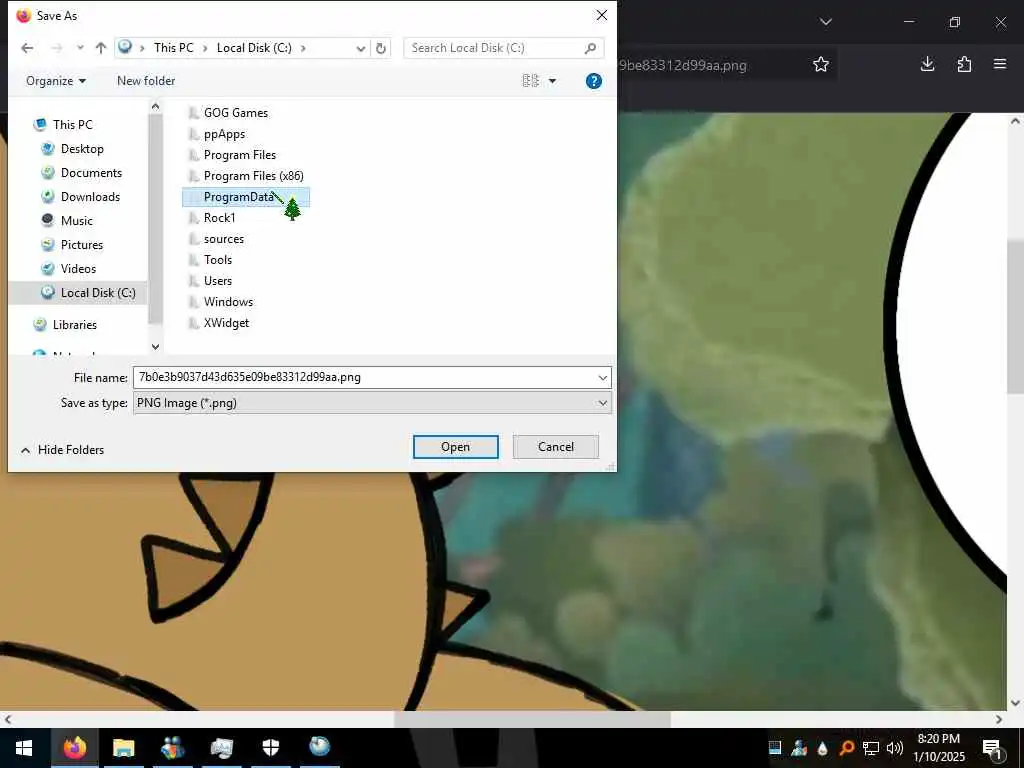Open the Save as type combo box
The width and height of the screenshot is (1024, 768).
point(372,403)
